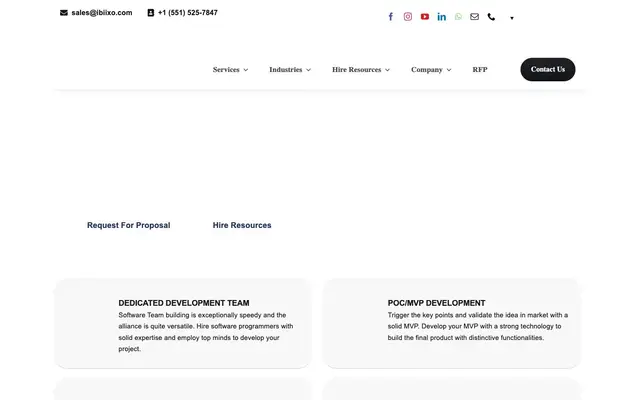Expand the Hire Resources nav chevron
Viewport: 640px width, 400px height.
point(387,70)
